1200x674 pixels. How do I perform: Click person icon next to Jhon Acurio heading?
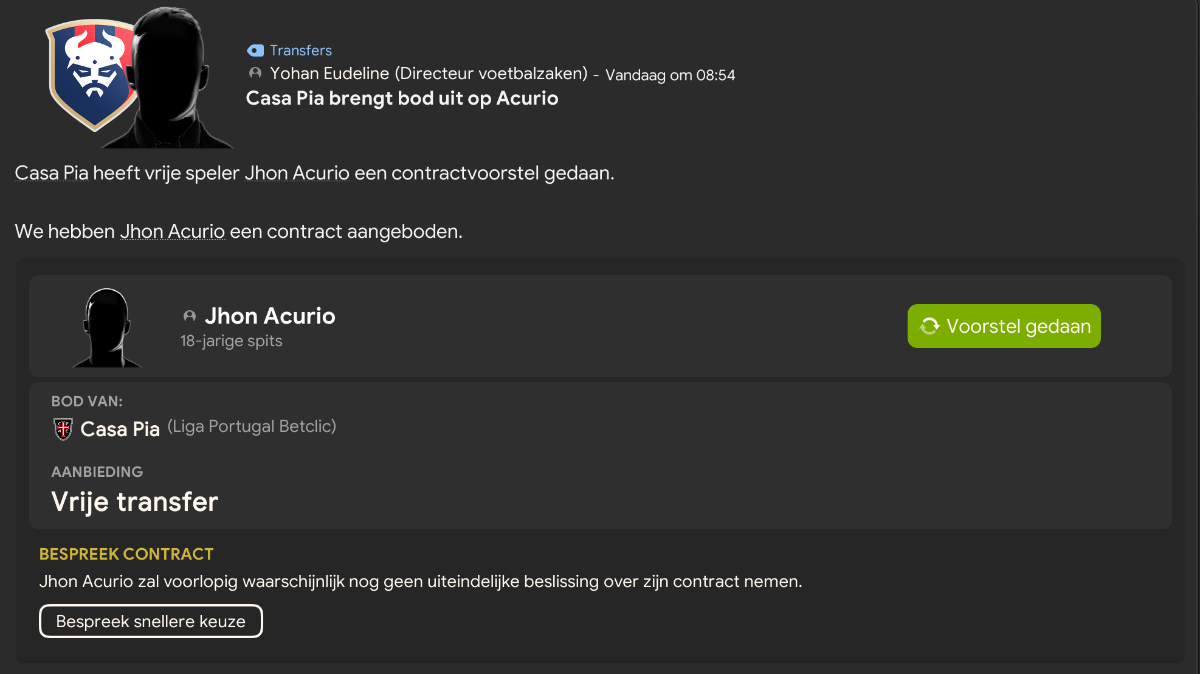click(x=189, y=316)
